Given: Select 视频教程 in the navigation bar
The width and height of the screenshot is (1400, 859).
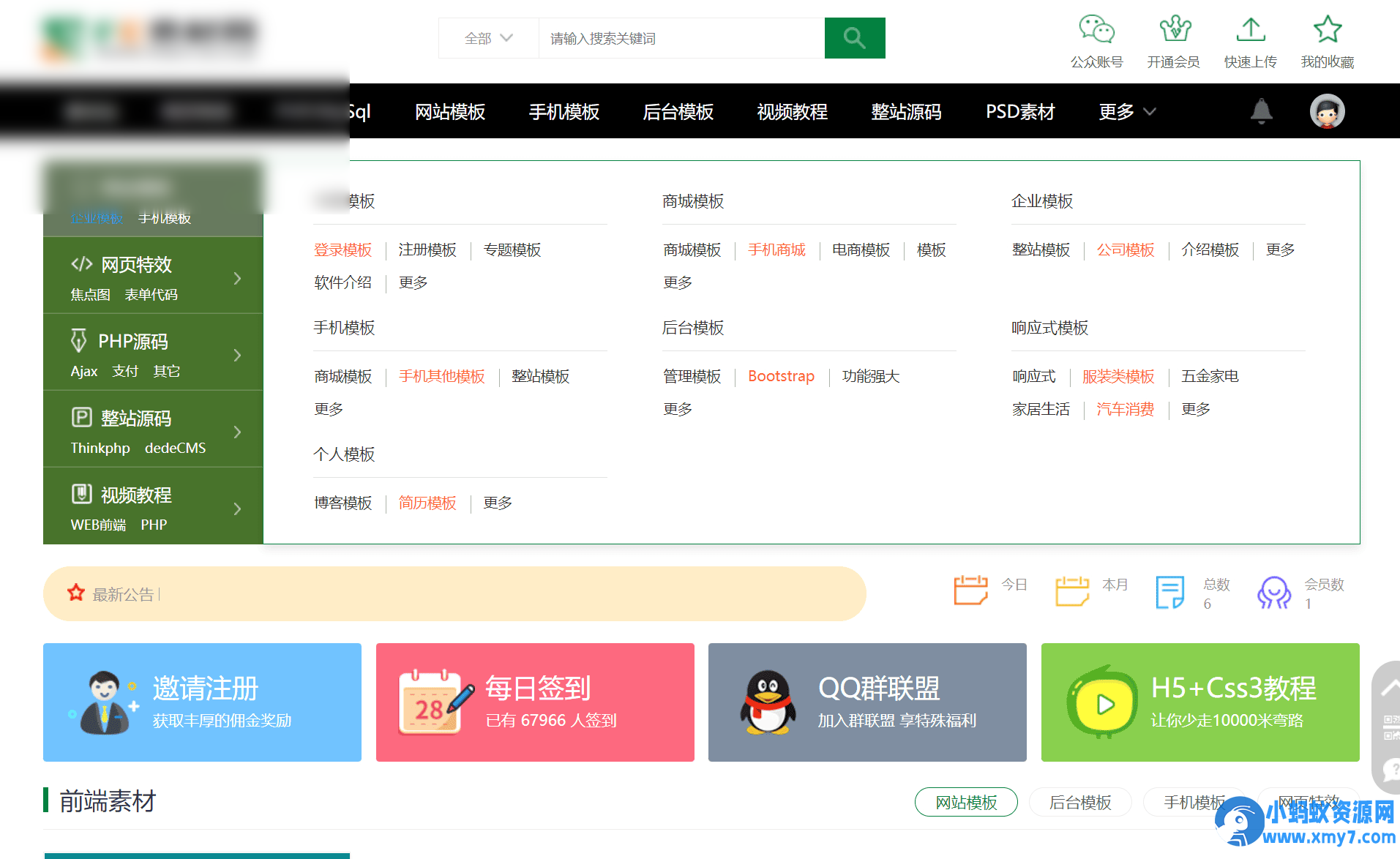Looking at the screenshot, I should click(x=792, y=112).
